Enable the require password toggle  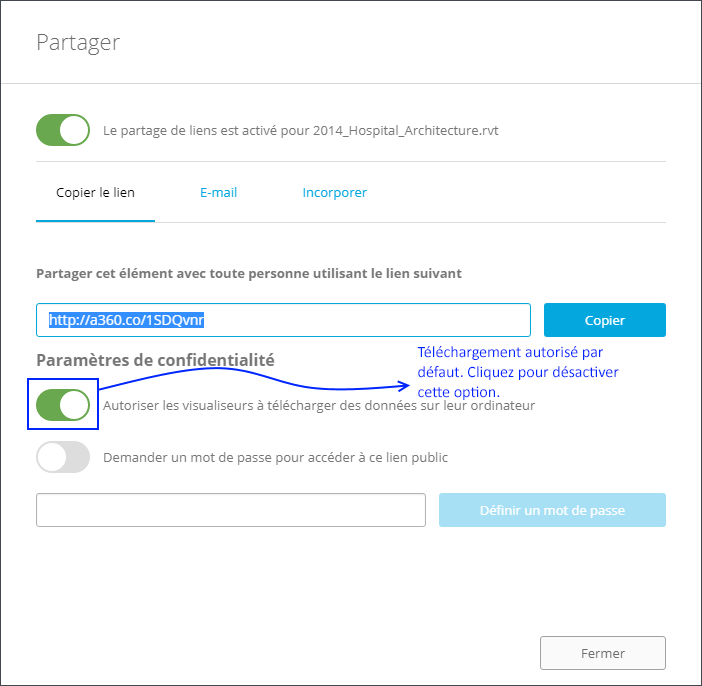[x=63, y=457]
